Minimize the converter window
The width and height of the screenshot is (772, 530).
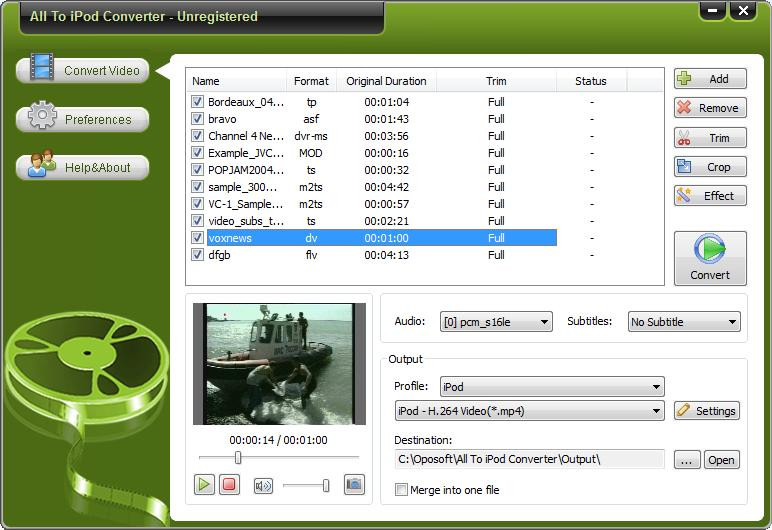tap(712, 10)
